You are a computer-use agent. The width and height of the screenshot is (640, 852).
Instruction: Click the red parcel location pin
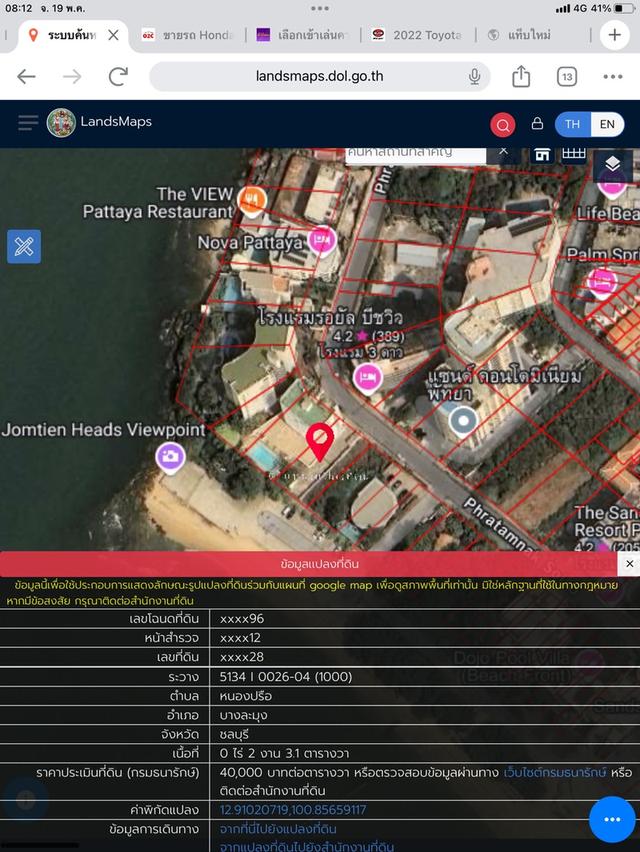click(320, 442)
